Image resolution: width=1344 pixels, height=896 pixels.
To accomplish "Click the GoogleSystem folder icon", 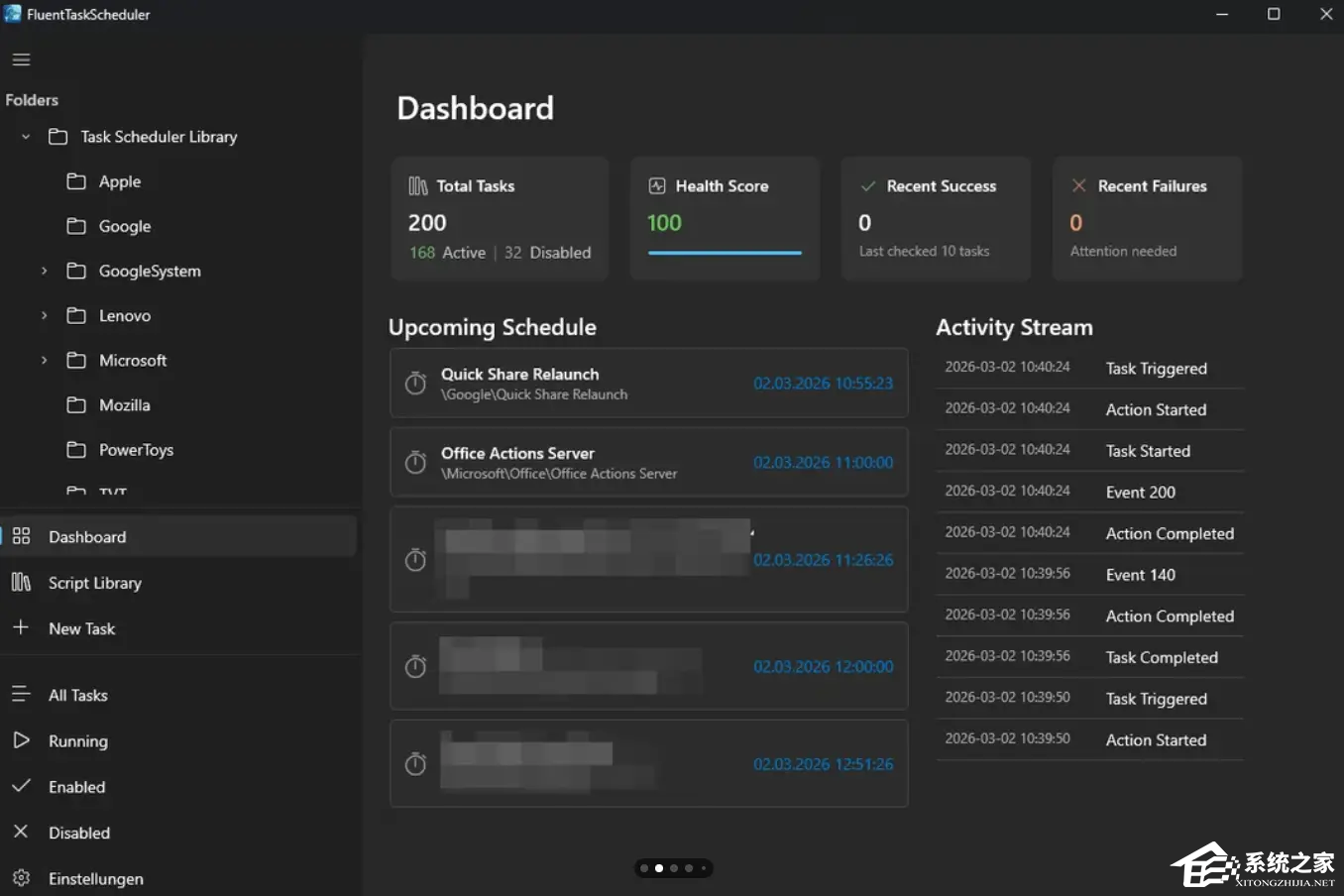I will tap(76, 271).
